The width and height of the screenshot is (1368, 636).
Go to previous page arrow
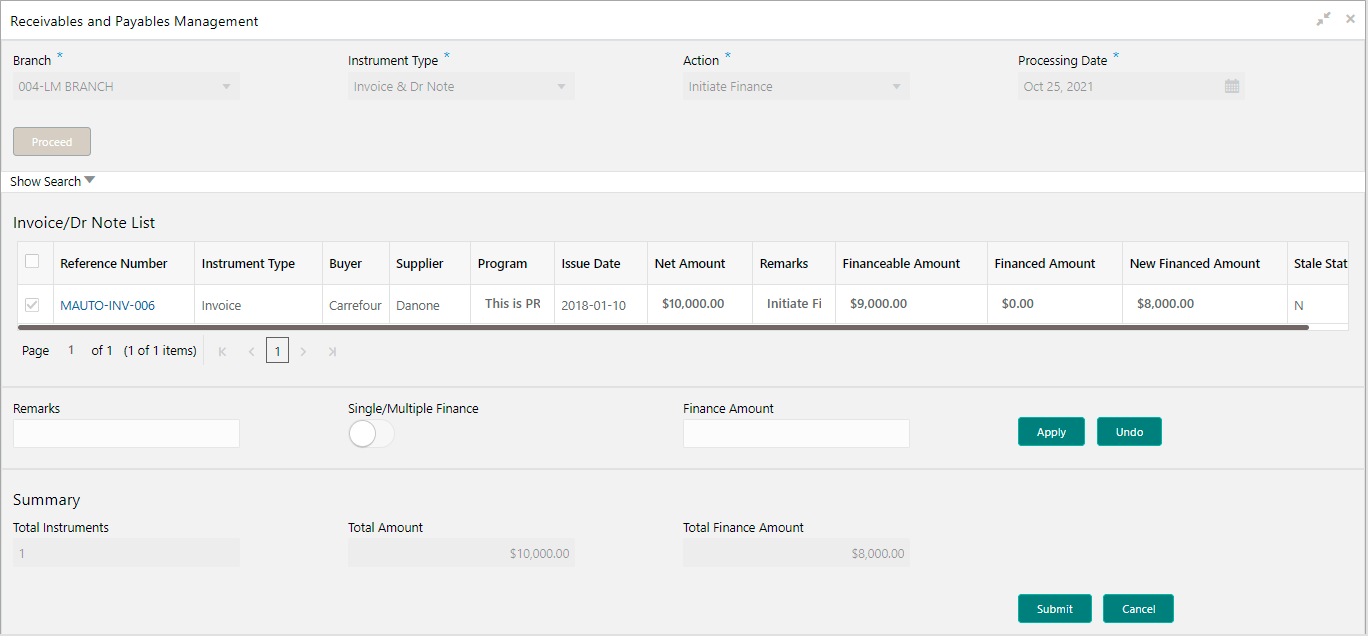point(251,351)
